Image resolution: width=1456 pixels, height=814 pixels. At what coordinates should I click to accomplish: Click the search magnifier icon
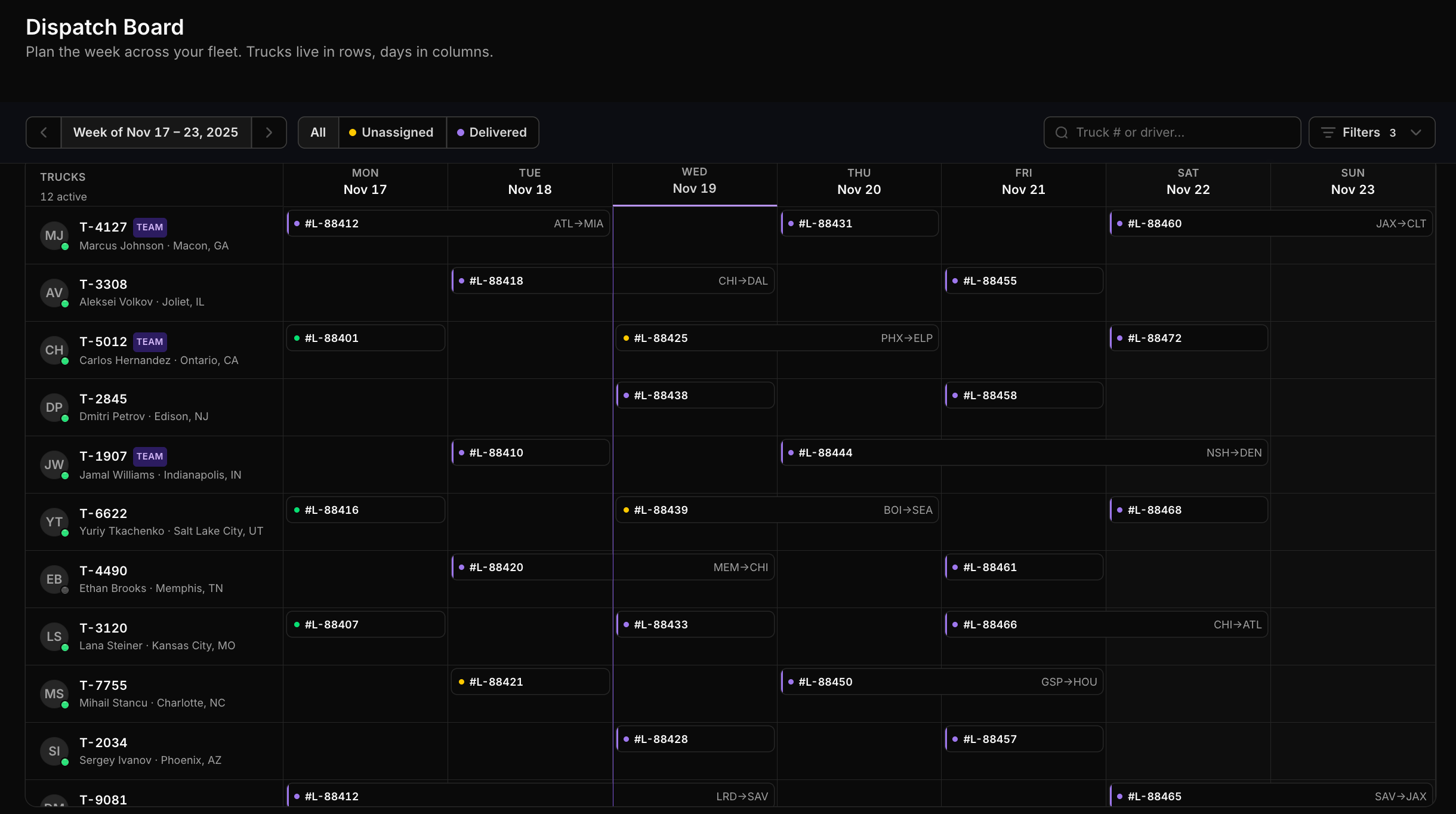1062,132
